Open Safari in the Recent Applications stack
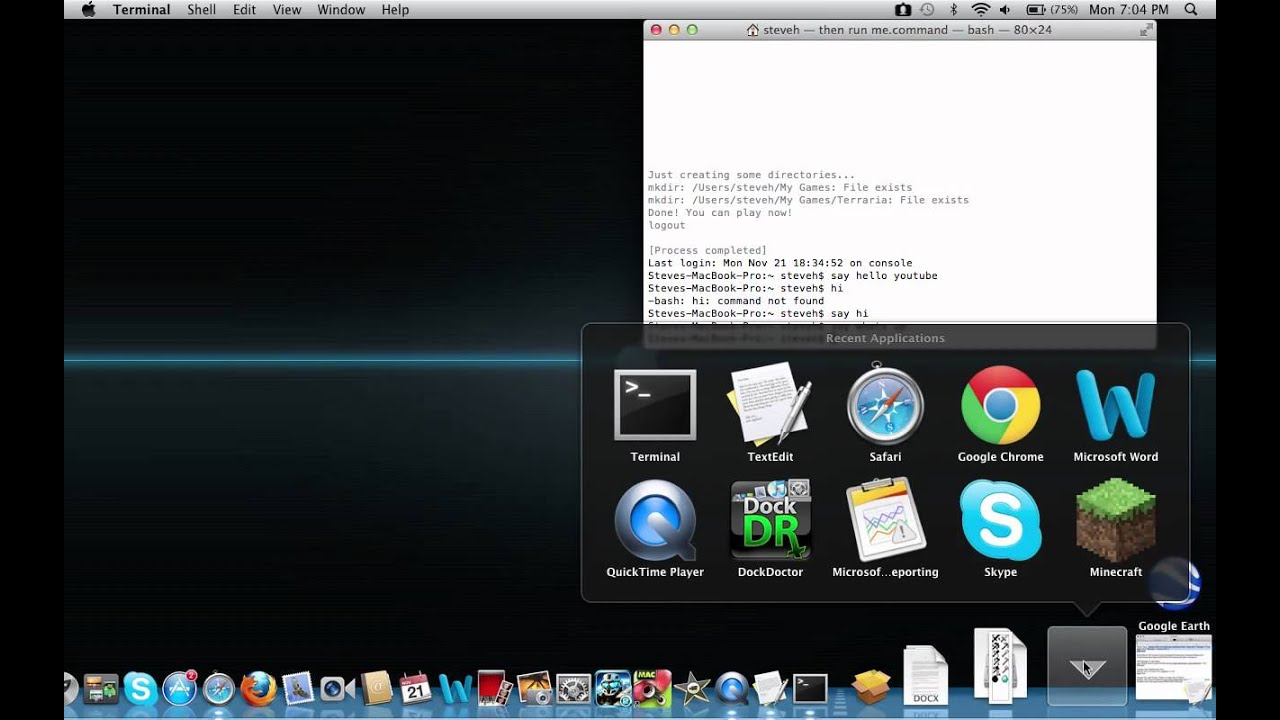 885,403
